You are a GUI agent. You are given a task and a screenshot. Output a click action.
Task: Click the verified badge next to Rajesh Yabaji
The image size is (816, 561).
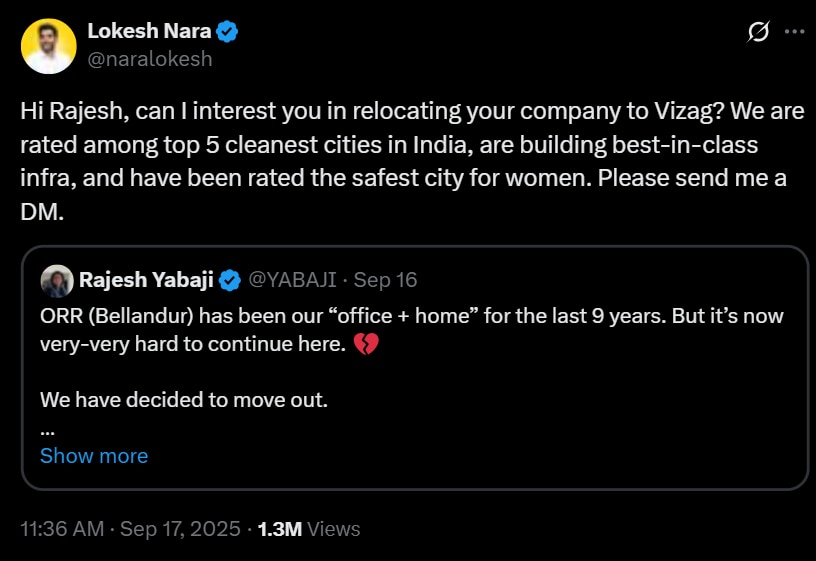(230, 280)
